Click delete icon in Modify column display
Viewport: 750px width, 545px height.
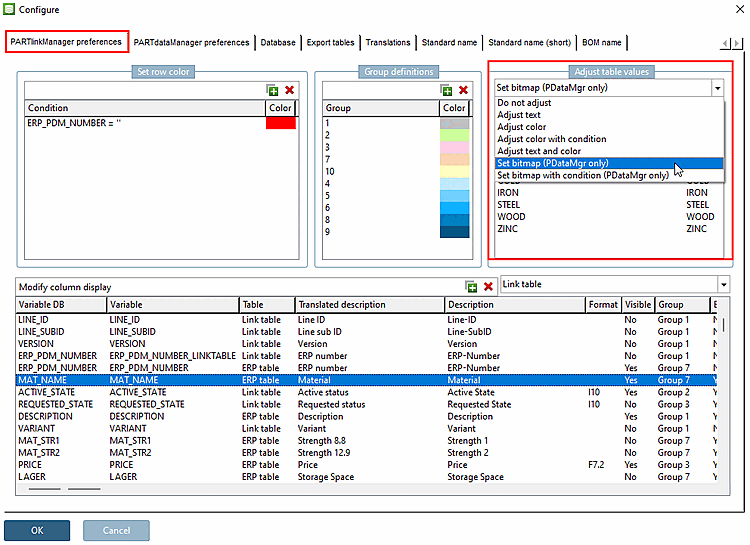tap(488, 287)
